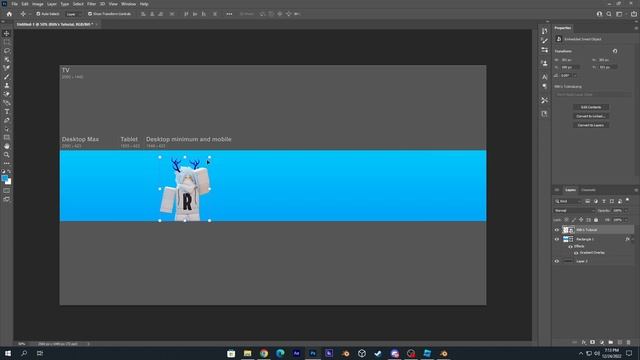Select the Lasso tool
The width and height of the screenshot is (640, 360).
click(7, 51)
